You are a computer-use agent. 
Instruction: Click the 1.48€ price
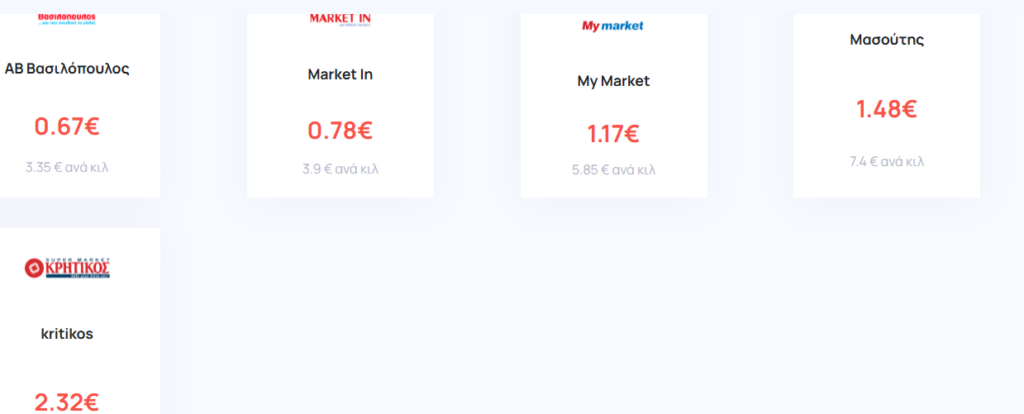(887, 110)
